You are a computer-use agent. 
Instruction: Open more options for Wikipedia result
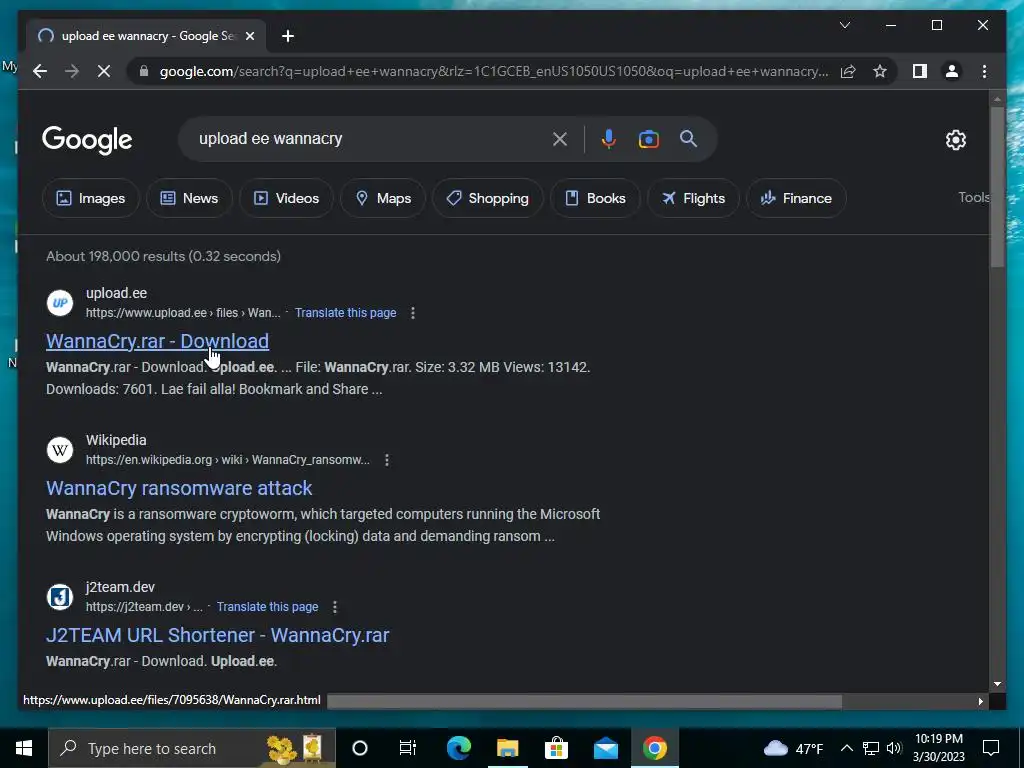coord(387,460)
